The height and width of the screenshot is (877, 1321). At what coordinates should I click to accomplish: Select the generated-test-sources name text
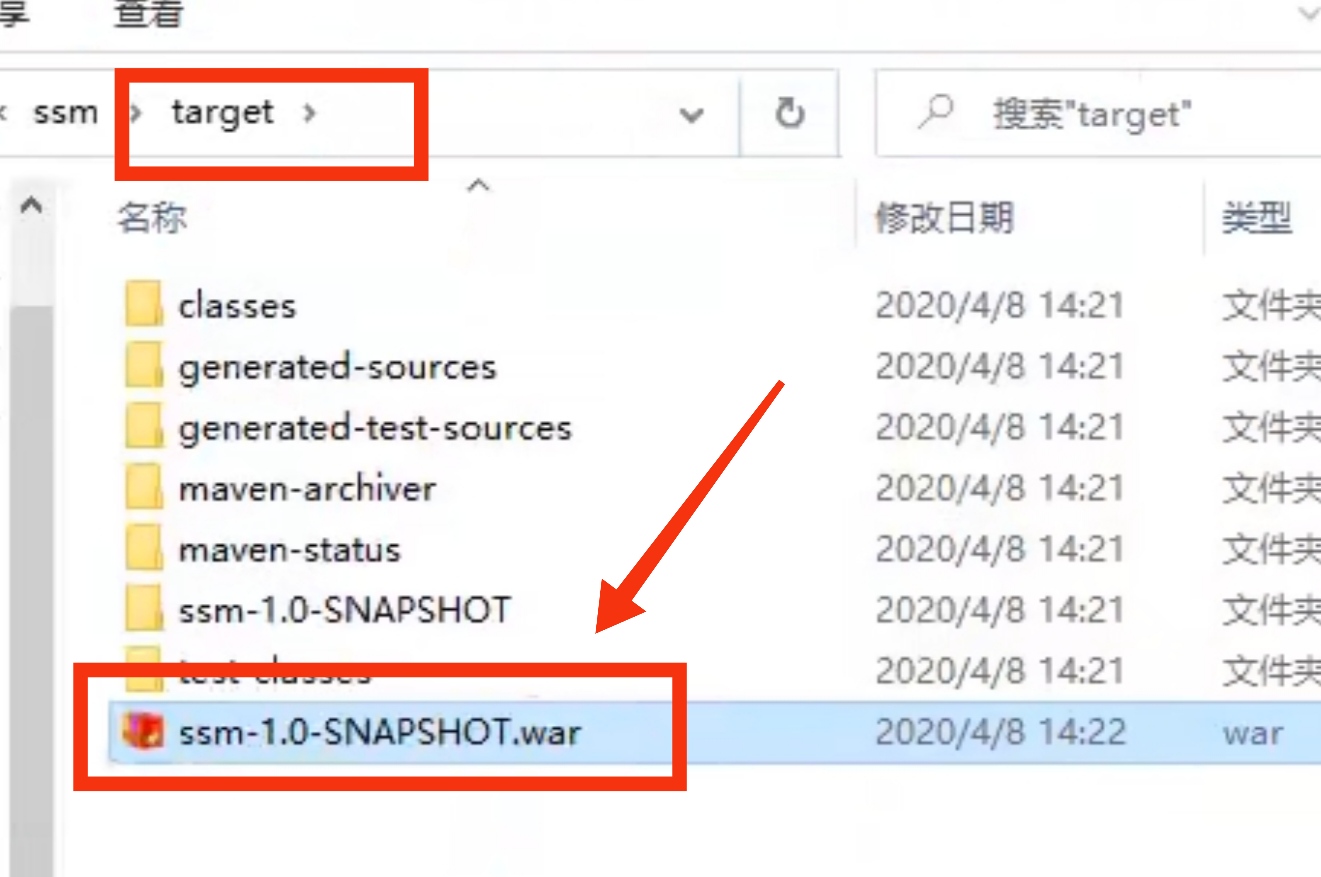[375, 429]
